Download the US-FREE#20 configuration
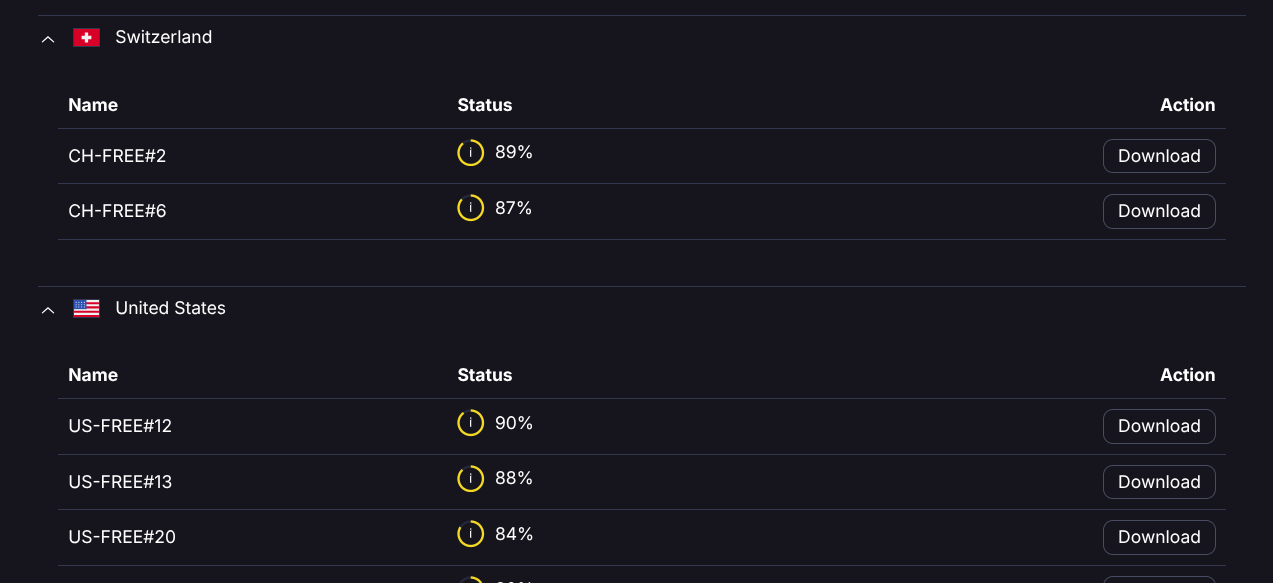This screenshot has height=583, width=1273. point(1158,537)
